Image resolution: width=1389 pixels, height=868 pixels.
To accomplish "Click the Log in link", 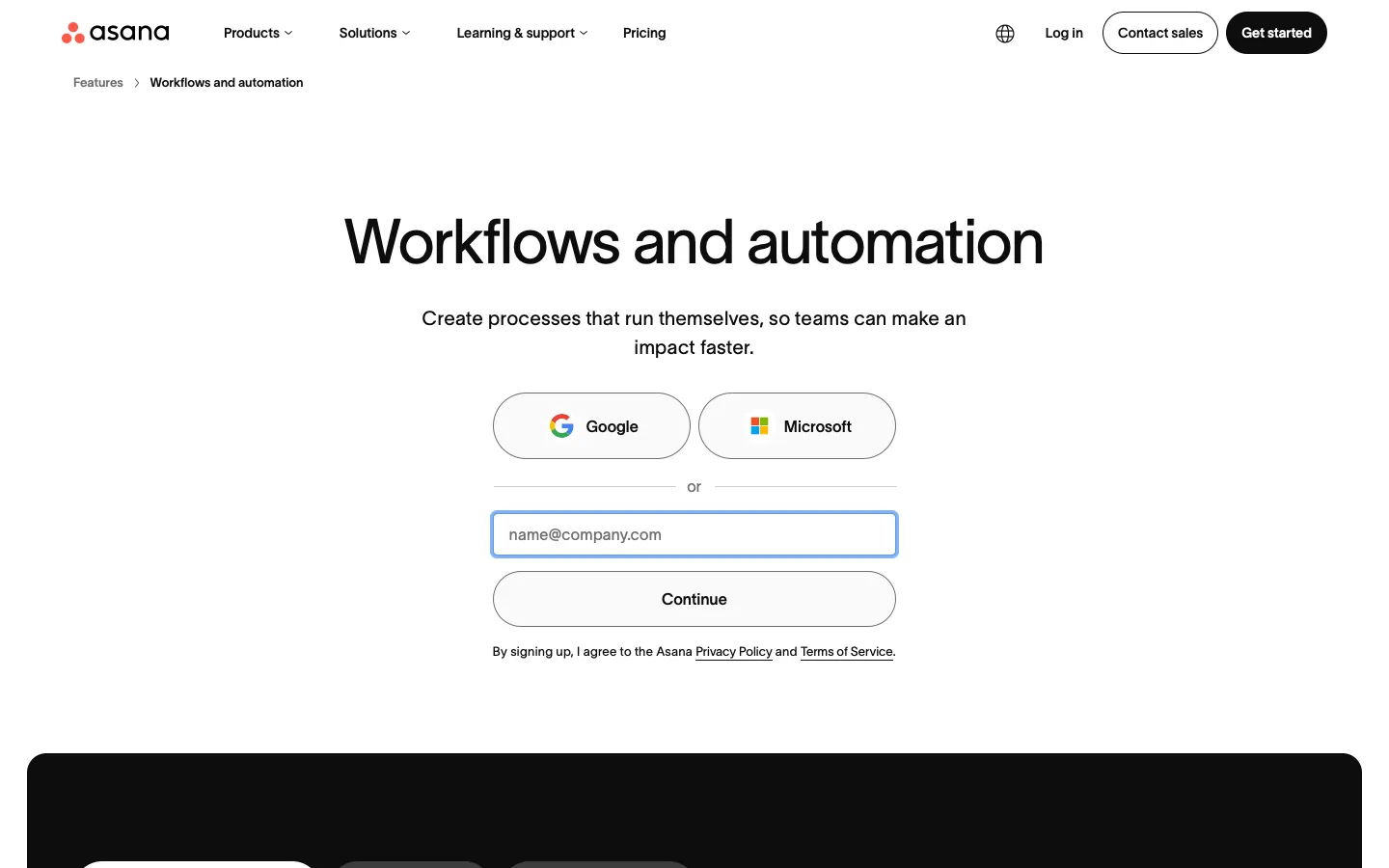I will click(1064, 33).
